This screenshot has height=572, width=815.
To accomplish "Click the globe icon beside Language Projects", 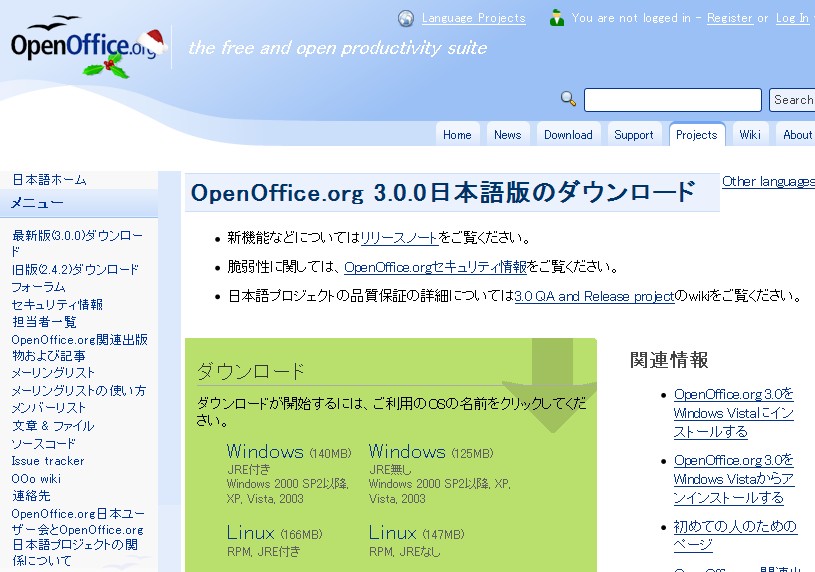I will [x=406, y=18].
